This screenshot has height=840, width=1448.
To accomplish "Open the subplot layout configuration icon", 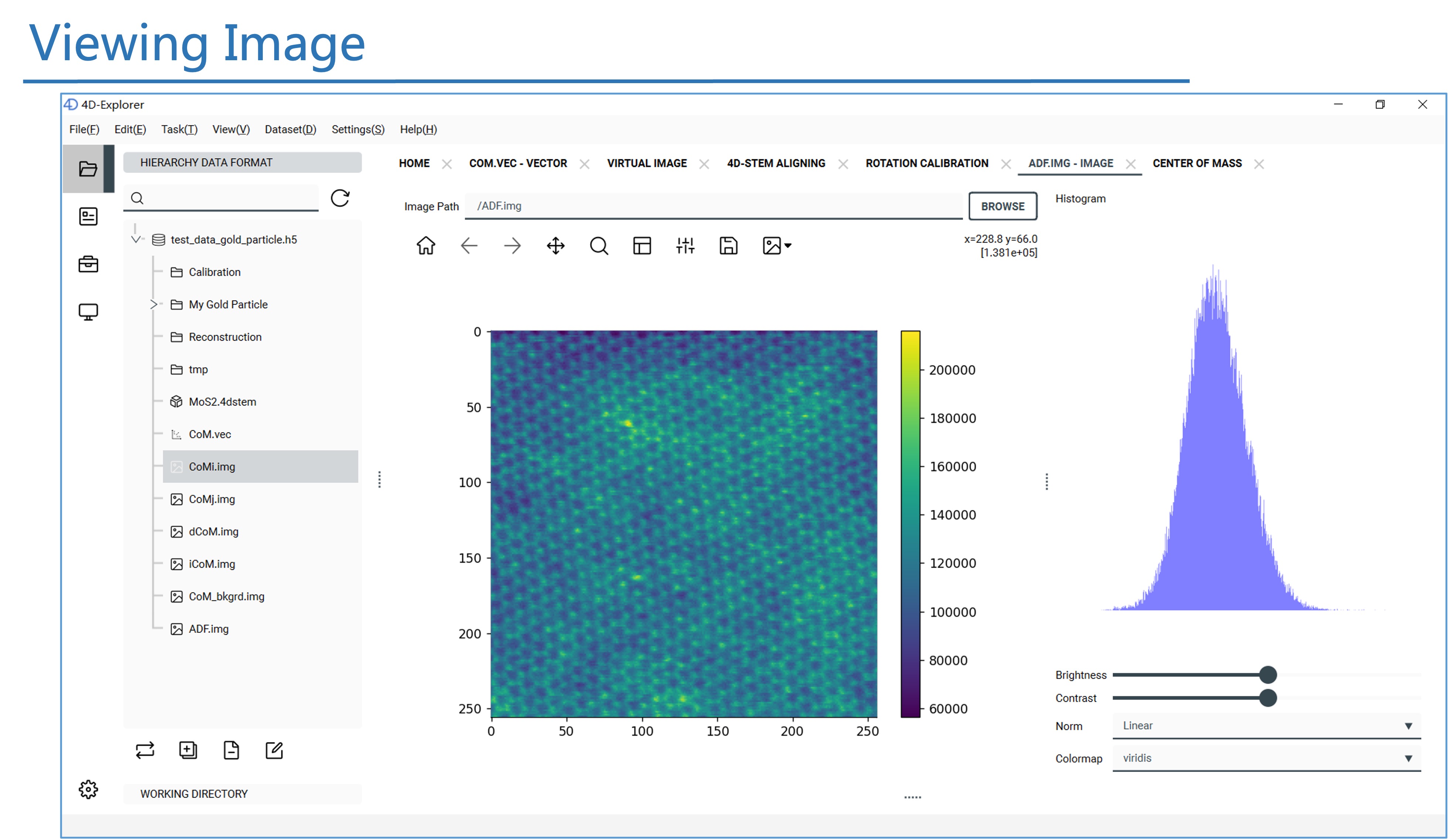I will tap(642, 246).
